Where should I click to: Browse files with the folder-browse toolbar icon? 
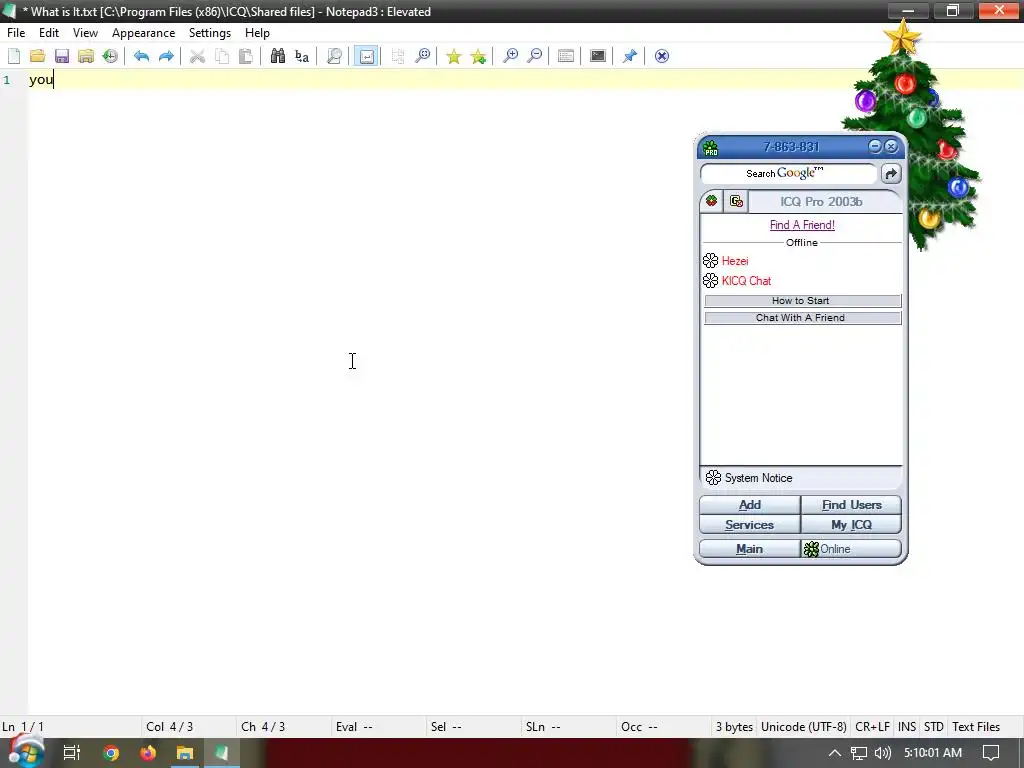click(x=86, y=56)
